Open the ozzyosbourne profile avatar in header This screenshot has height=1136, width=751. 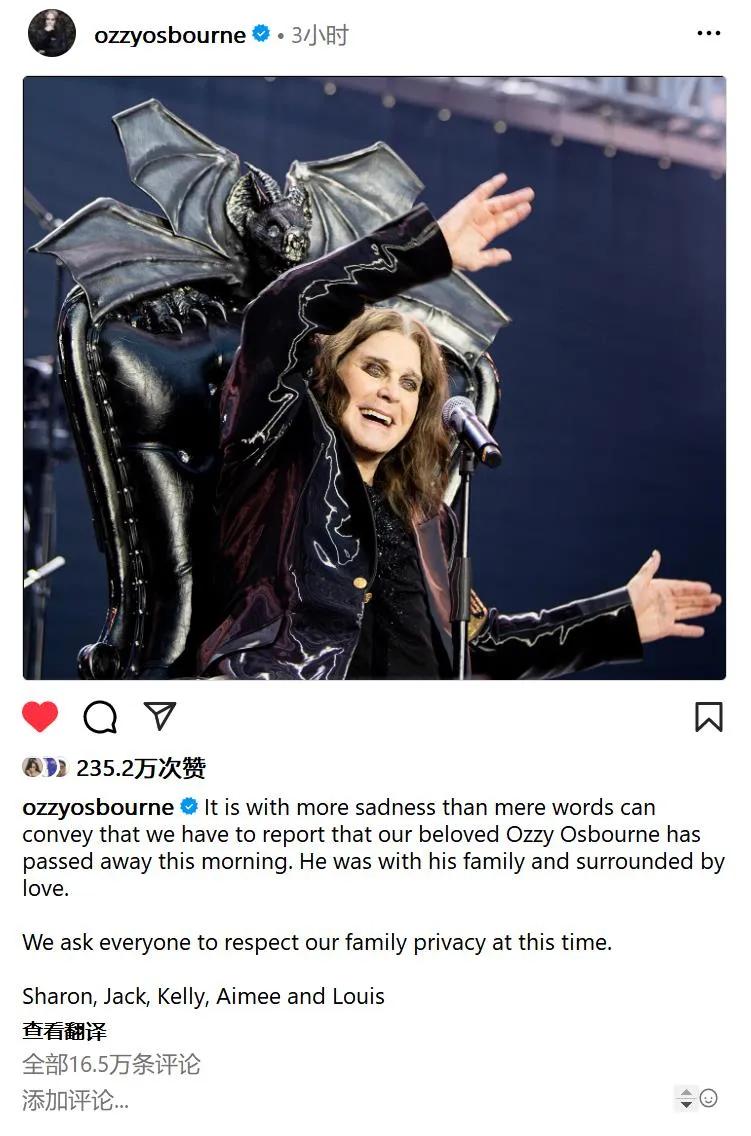coord(51,33)
